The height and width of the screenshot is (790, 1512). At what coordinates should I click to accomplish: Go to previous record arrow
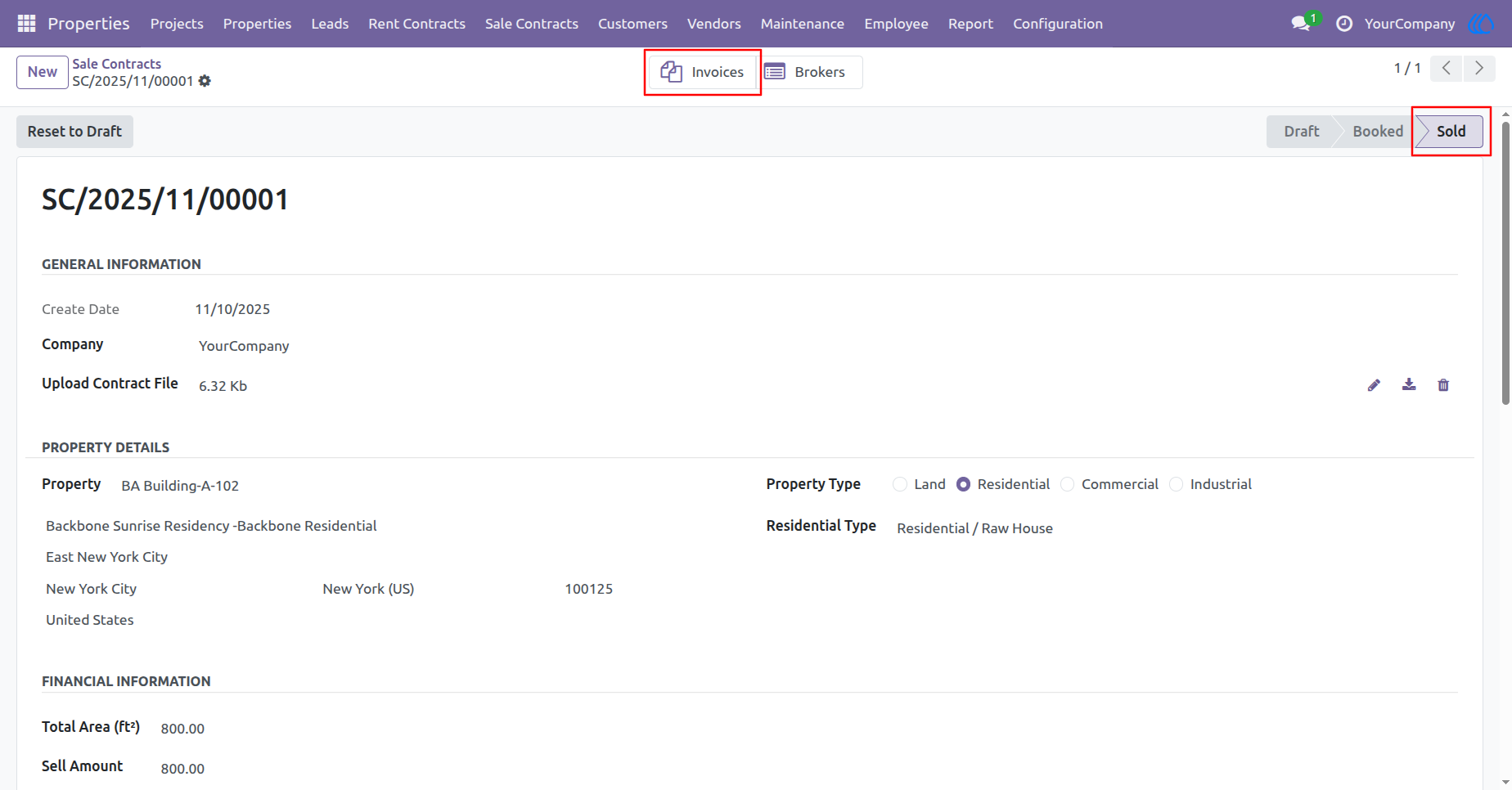coord(1447,69)
